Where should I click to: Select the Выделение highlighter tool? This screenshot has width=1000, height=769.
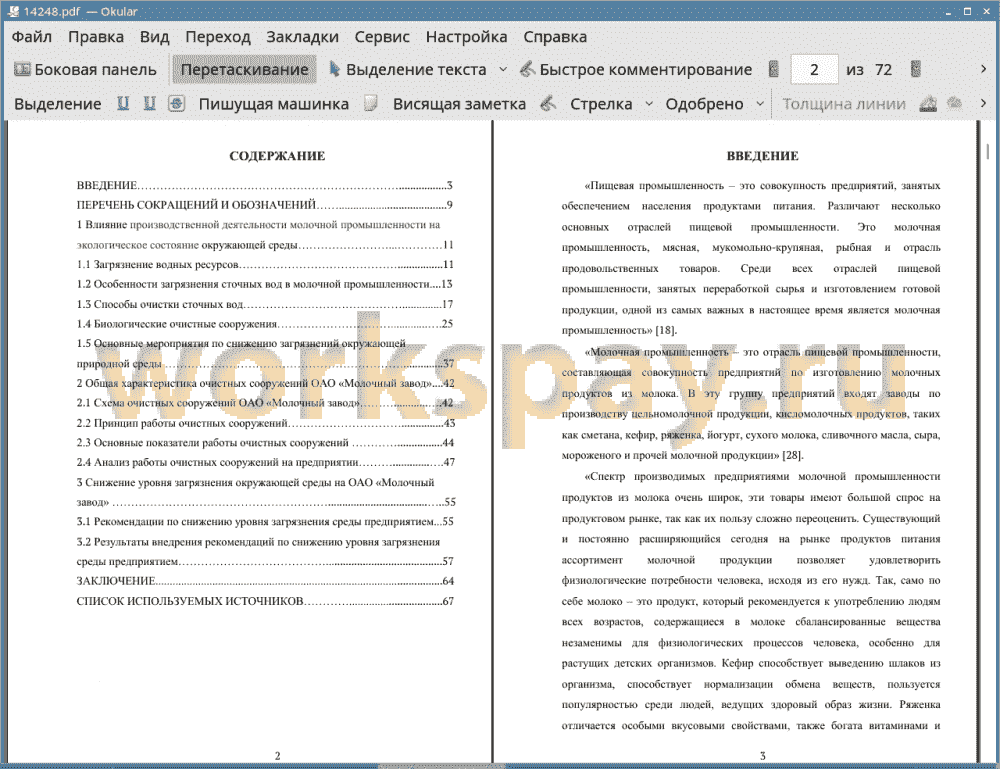click(57, 104)
